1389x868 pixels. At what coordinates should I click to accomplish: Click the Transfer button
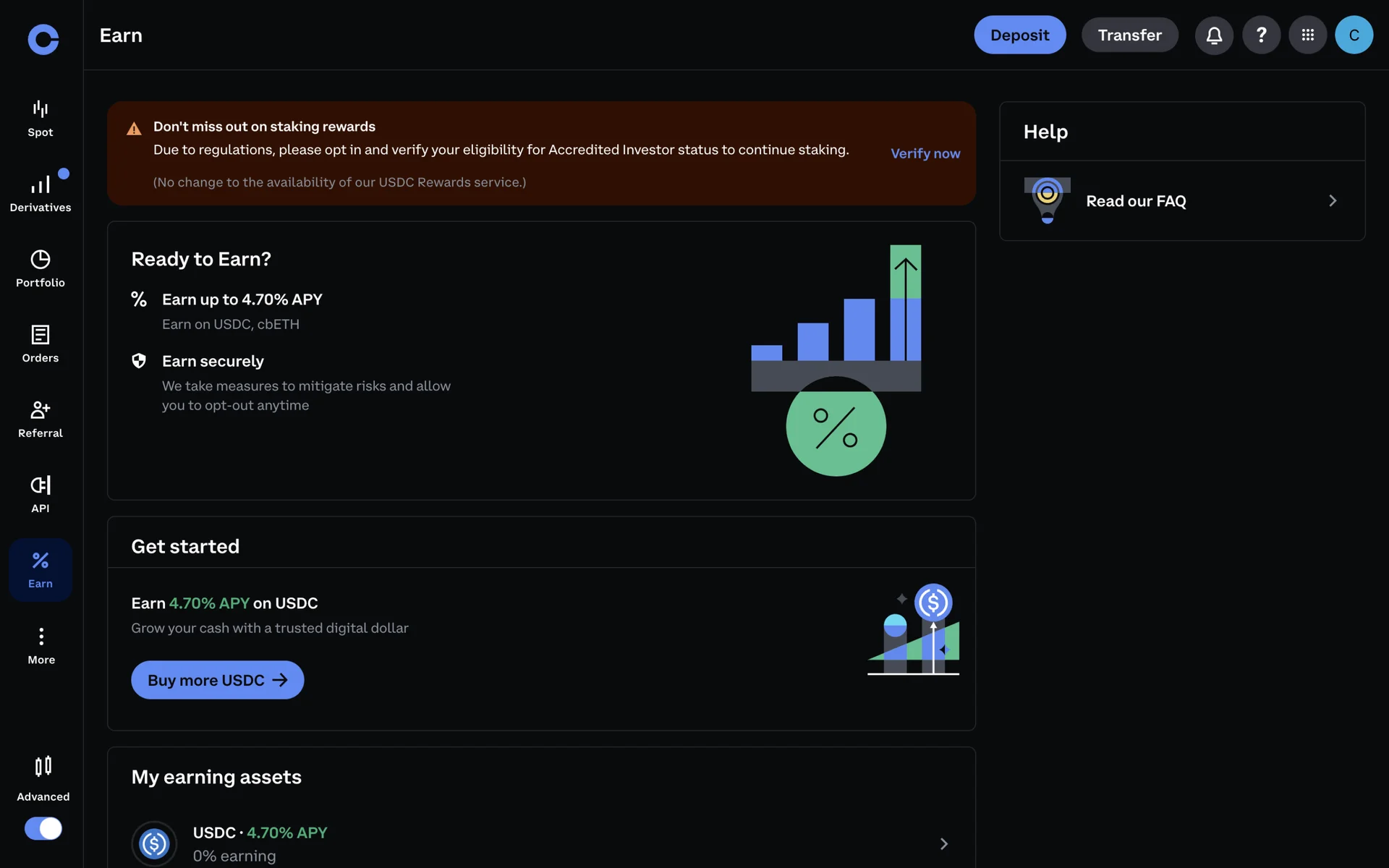pos(1129,35)
